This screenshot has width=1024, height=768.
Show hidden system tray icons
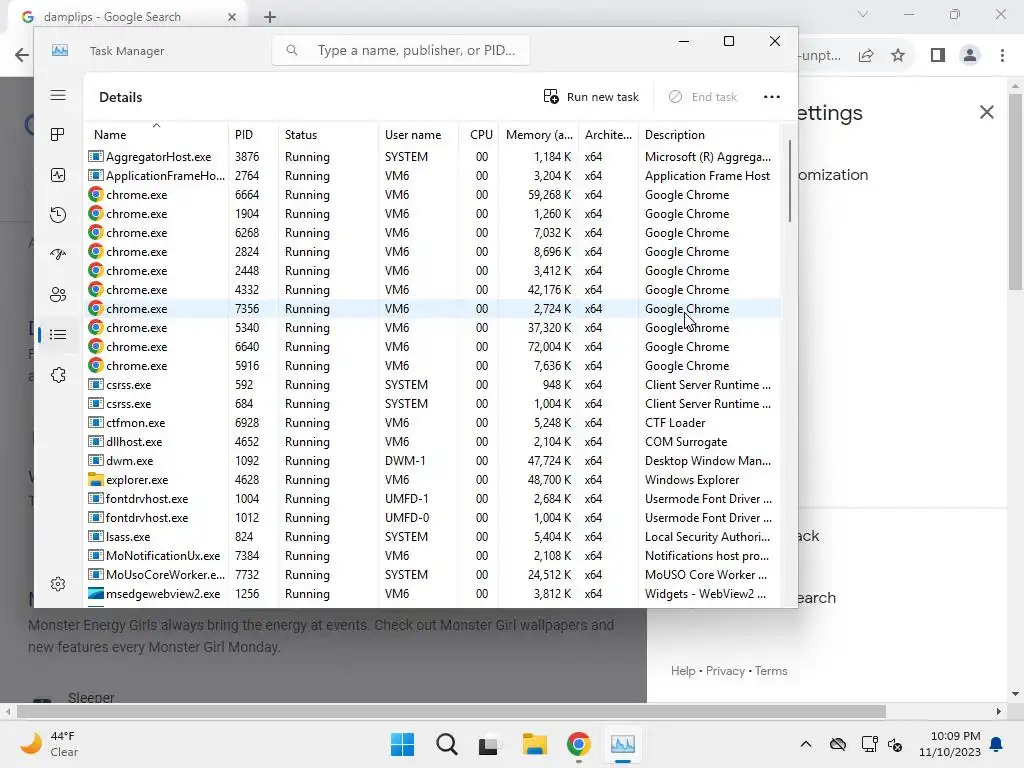pos(806,744)
